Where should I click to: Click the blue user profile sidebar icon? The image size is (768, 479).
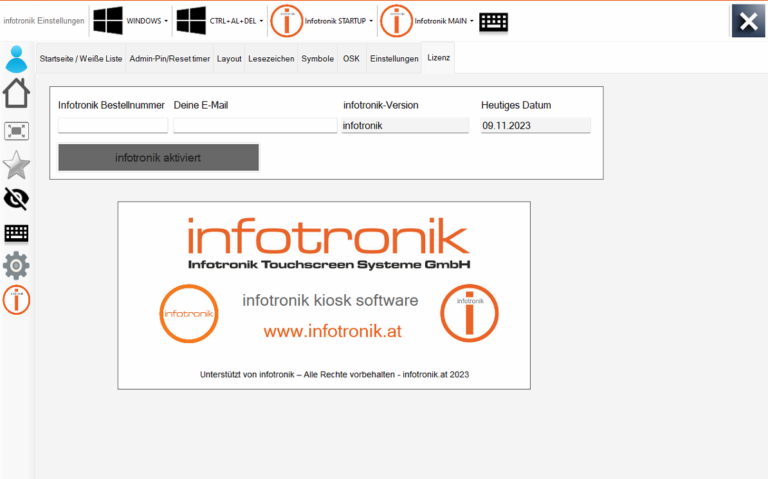(16, 59)
